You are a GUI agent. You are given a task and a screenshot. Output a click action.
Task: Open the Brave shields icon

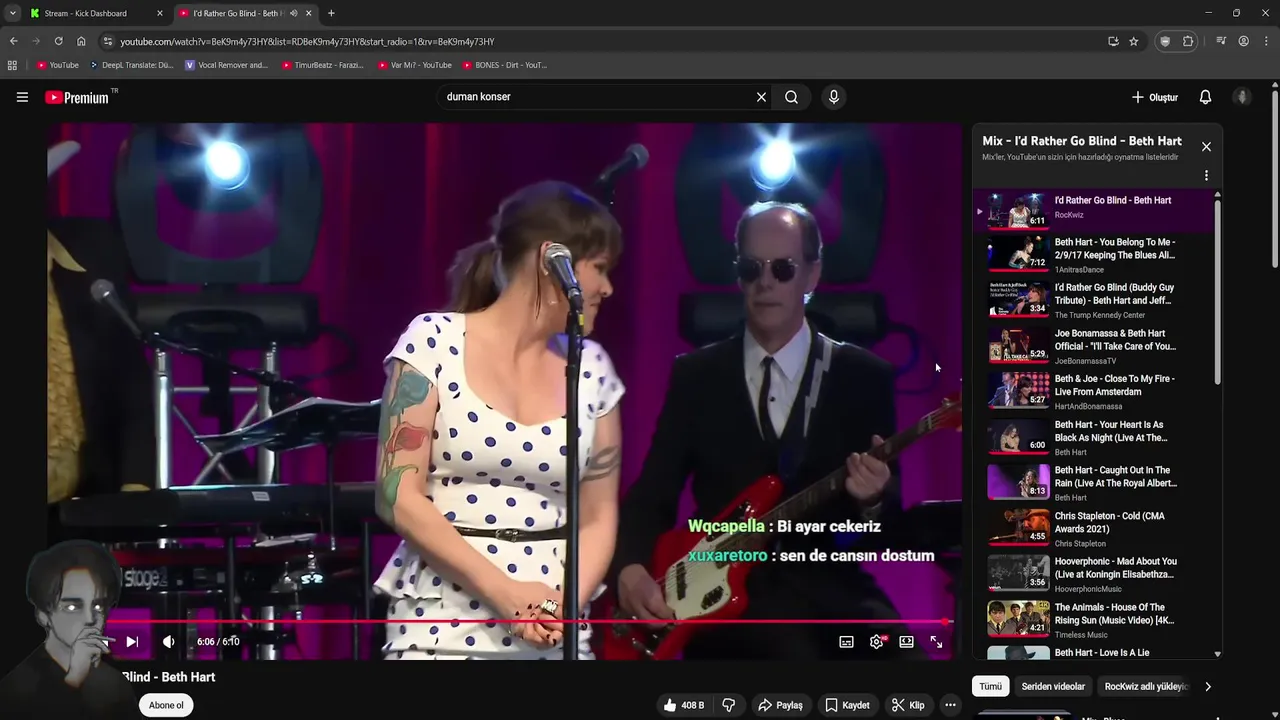tap(1165, 41)
